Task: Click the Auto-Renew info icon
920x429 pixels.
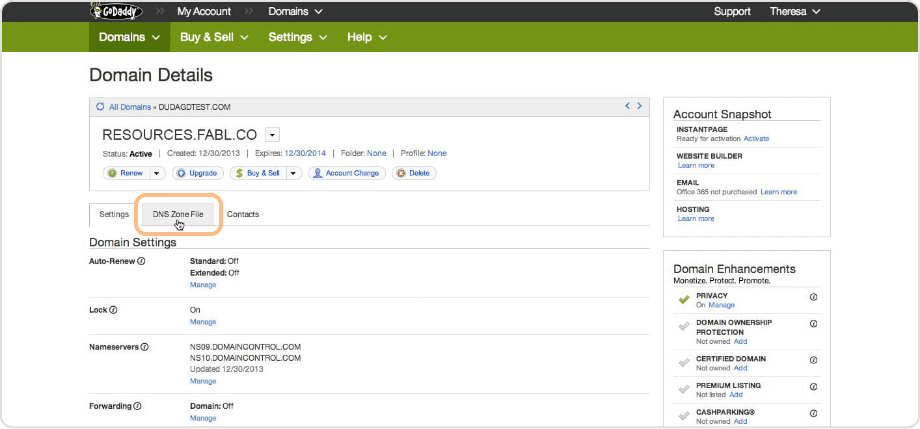Action: pyautogui.click(x=141, y=261)
